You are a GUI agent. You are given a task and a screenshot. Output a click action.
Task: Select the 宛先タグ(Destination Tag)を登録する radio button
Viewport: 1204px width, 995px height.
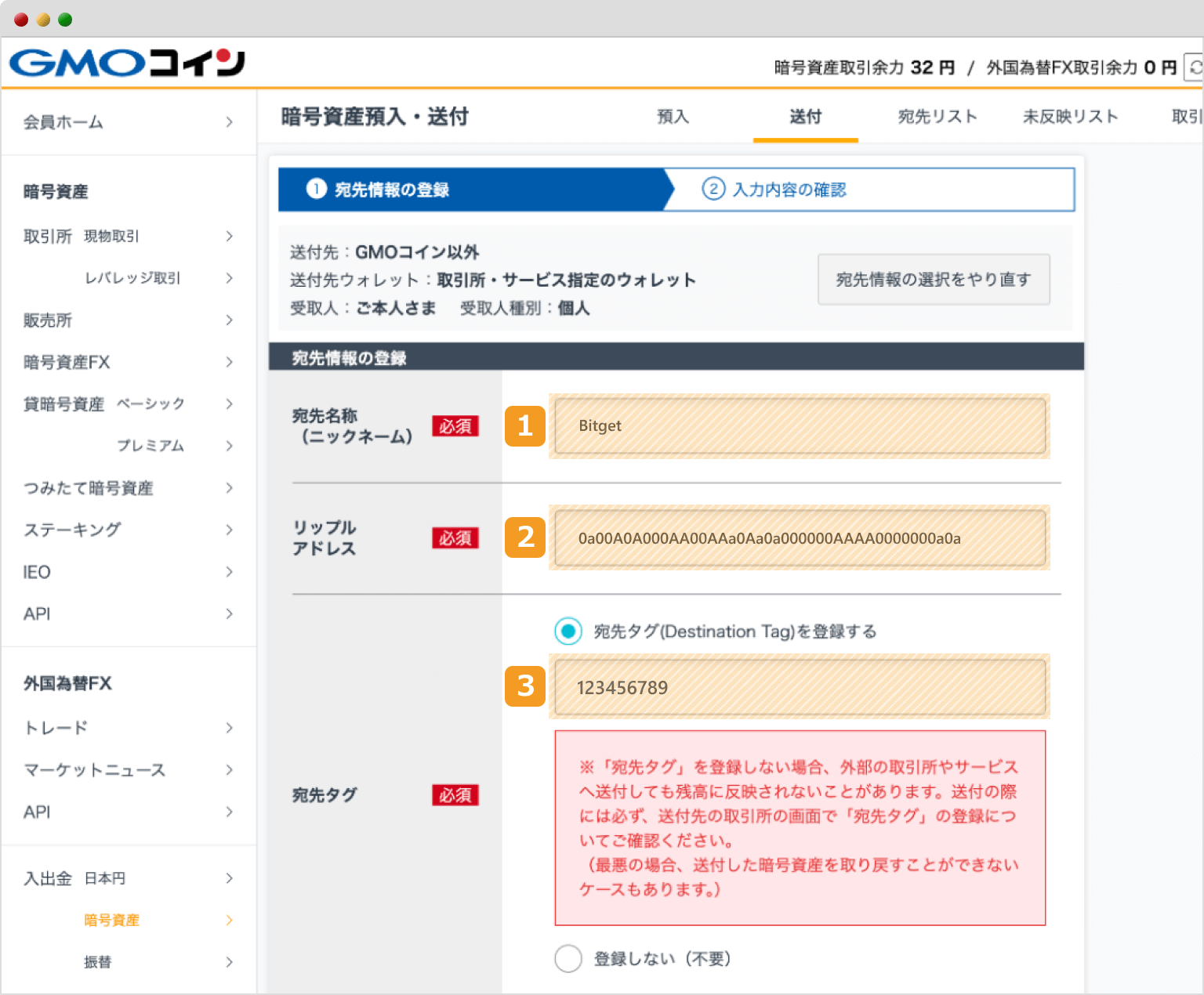(x=568, y=631)
